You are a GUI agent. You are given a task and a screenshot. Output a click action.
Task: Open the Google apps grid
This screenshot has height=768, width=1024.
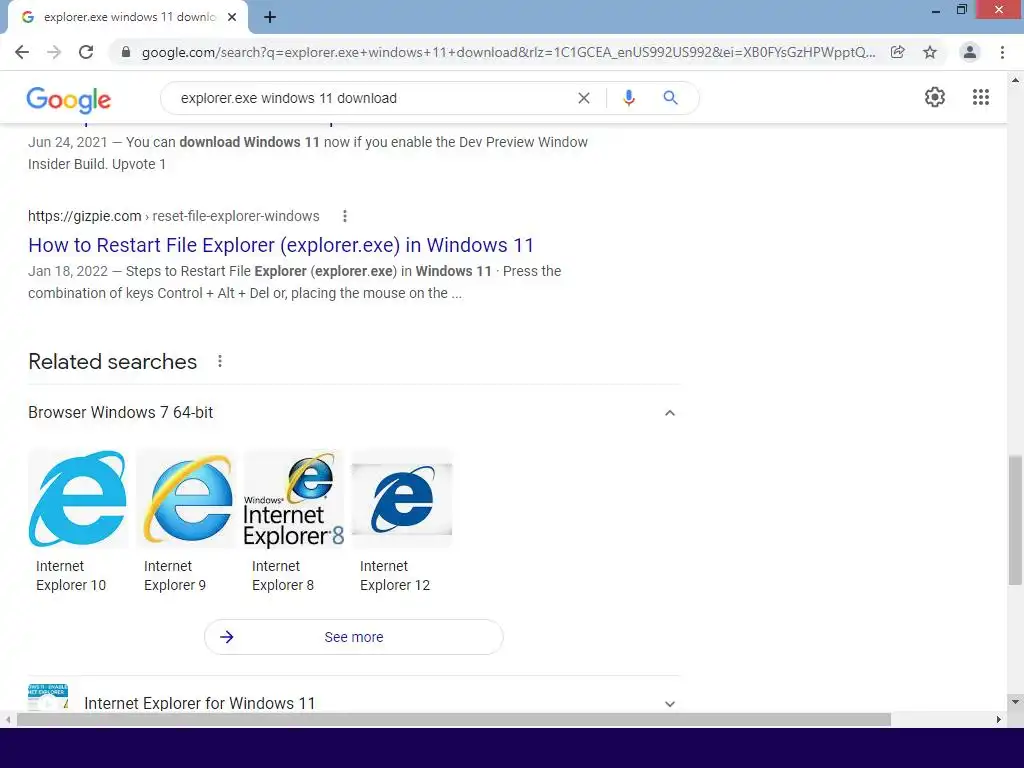coord(981,97)
